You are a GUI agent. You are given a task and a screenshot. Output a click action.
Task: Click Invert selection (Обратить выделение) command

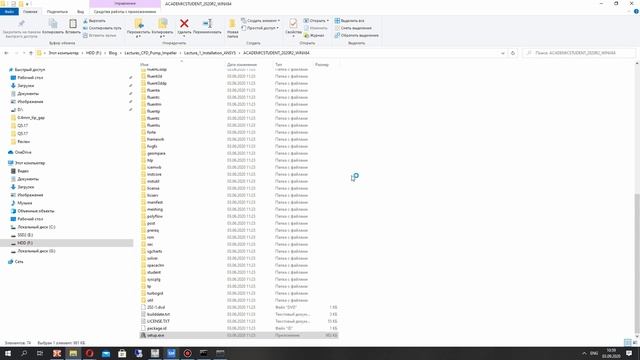coord(356,36)
